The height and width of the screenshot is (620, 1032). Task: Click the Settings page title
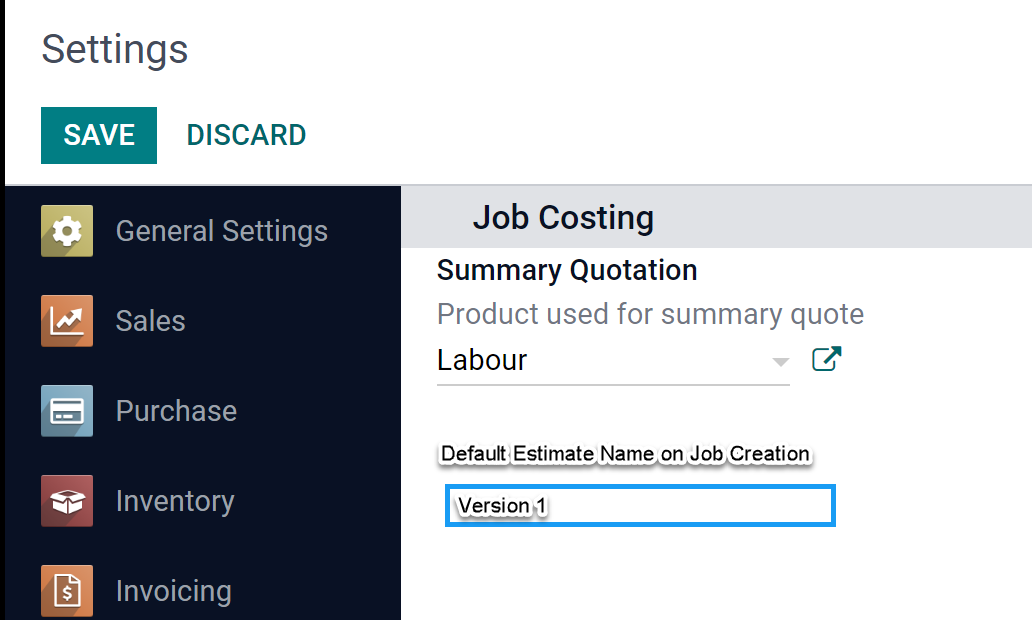(x=115, y=49)
